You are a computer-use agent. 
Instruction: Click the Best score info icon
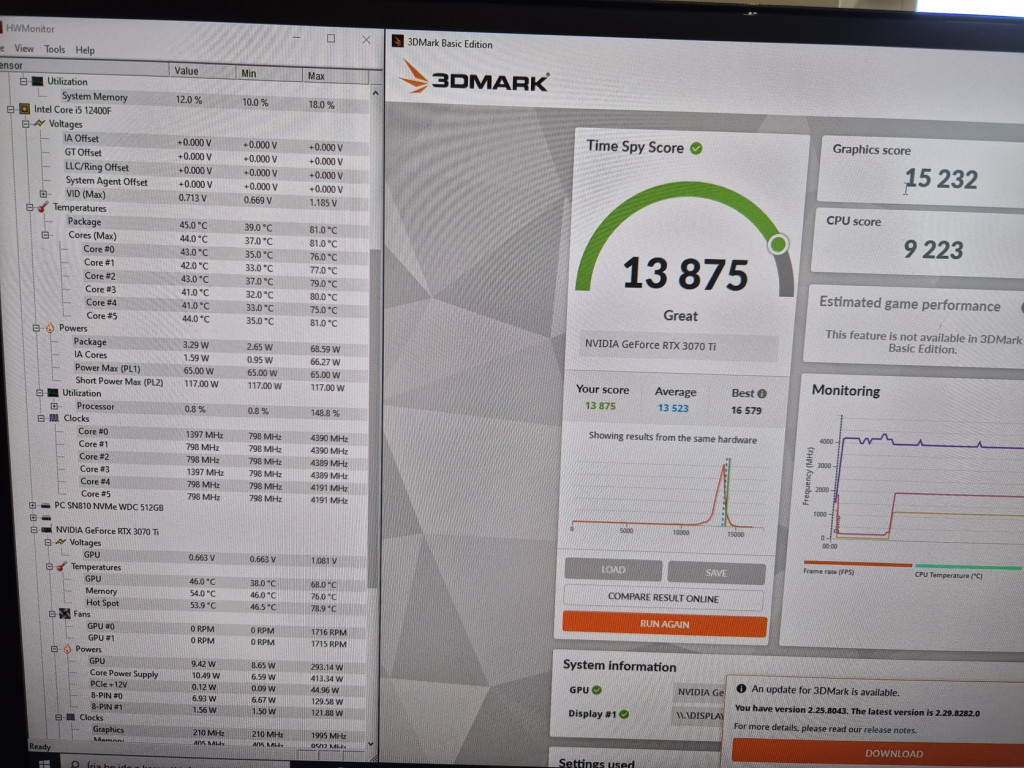(761, 393)
